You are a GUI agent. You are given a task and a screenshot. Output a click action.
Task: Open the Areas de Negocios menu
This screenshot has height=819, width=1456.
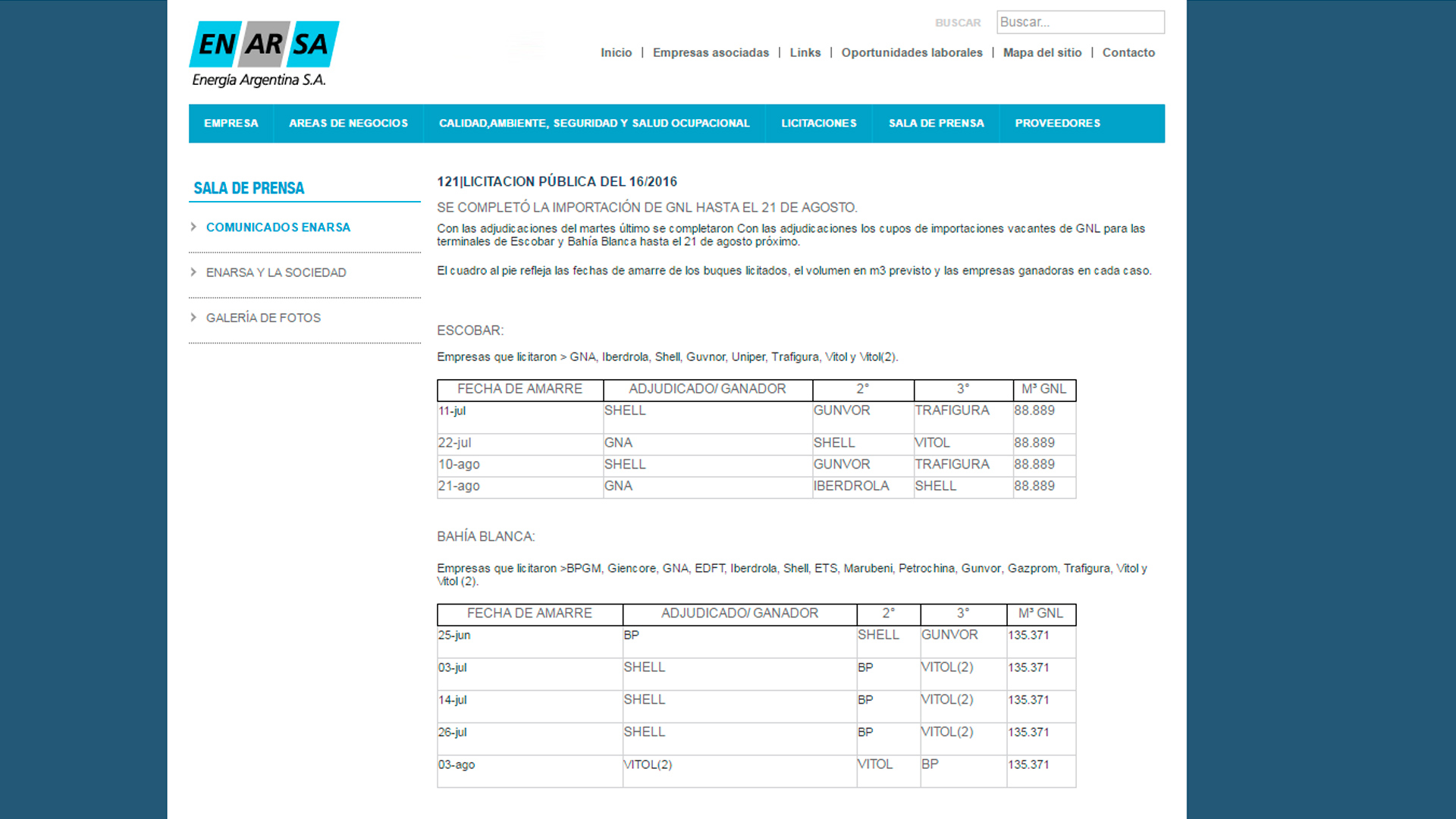click(x=348, y=124)
